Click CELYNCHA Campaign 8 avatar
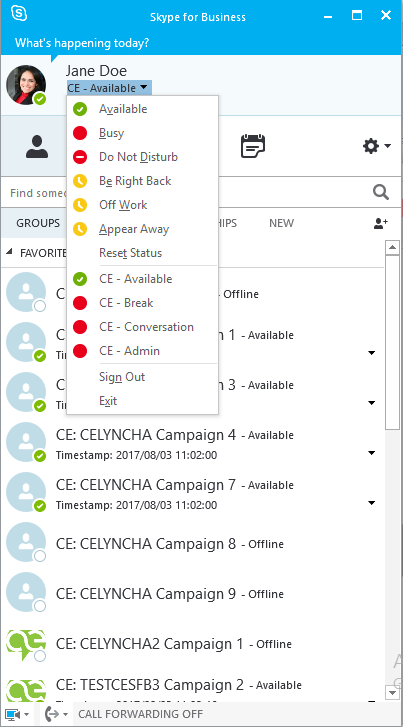This screenshot has width=403, height=727. [x=26, y=542]
